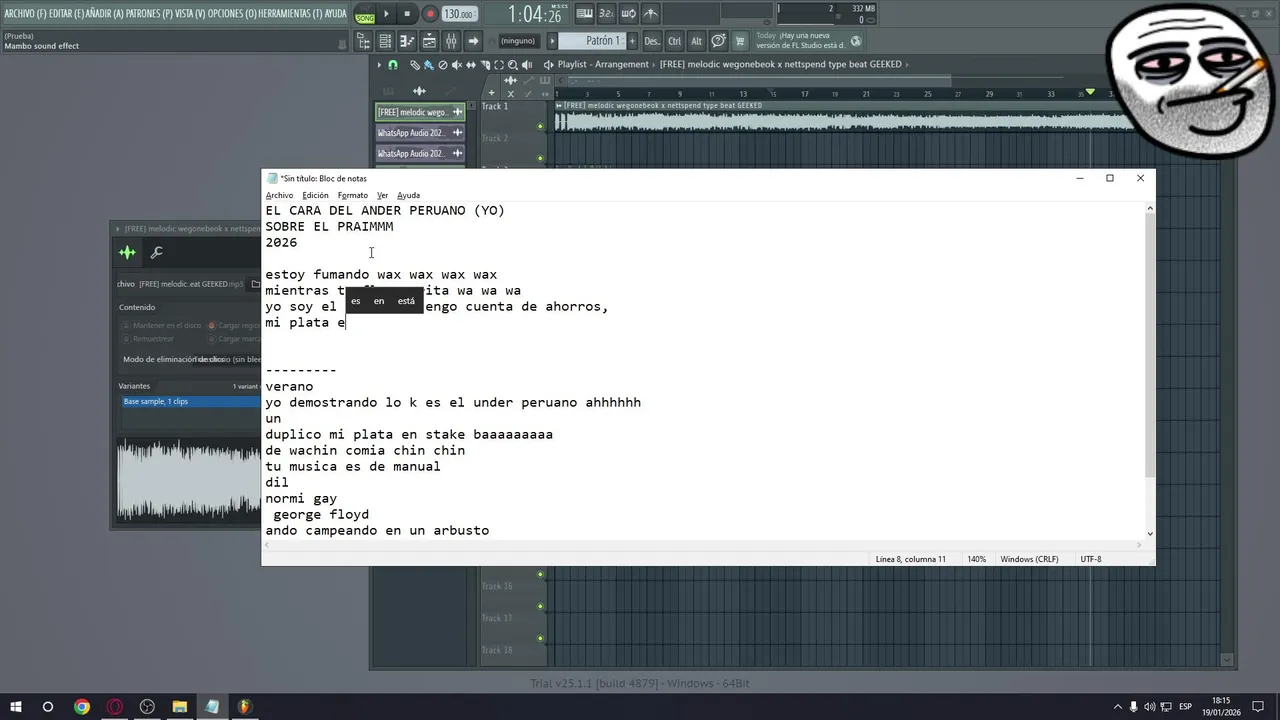Pick the Zoom magnifier tool in playlist
This screenshot has height=720, width=1280.
[x=513, y=65]
